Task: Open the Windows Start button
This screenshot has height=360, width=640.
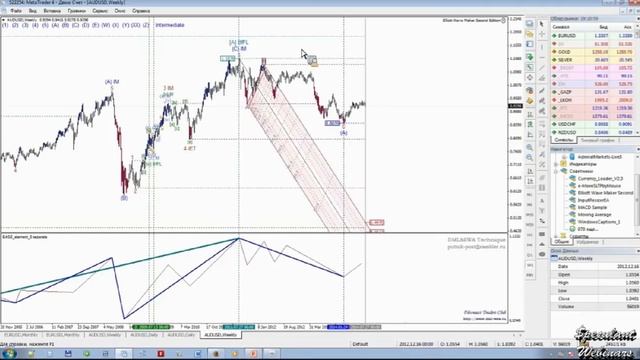Action: 9,353
